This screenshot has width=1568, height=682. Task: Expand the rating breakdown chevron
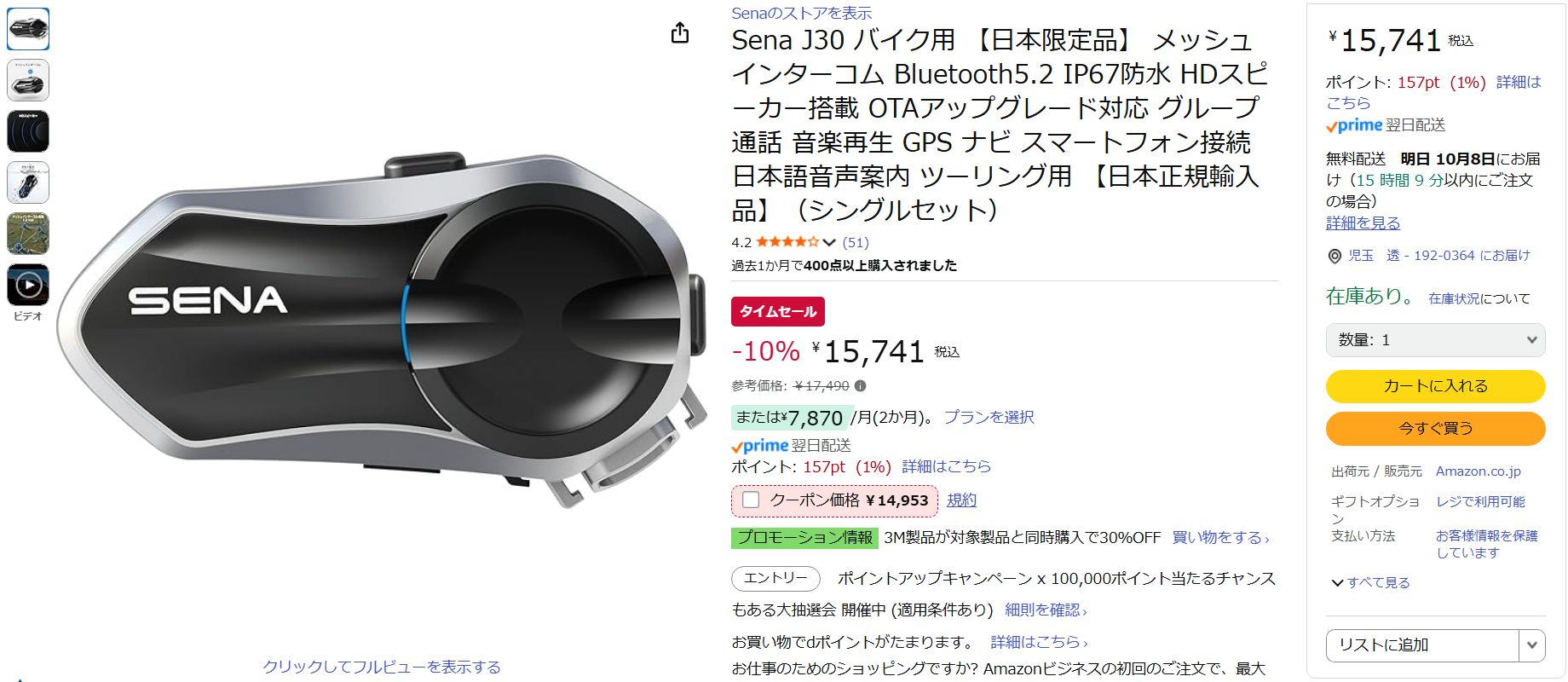point(829,242)
